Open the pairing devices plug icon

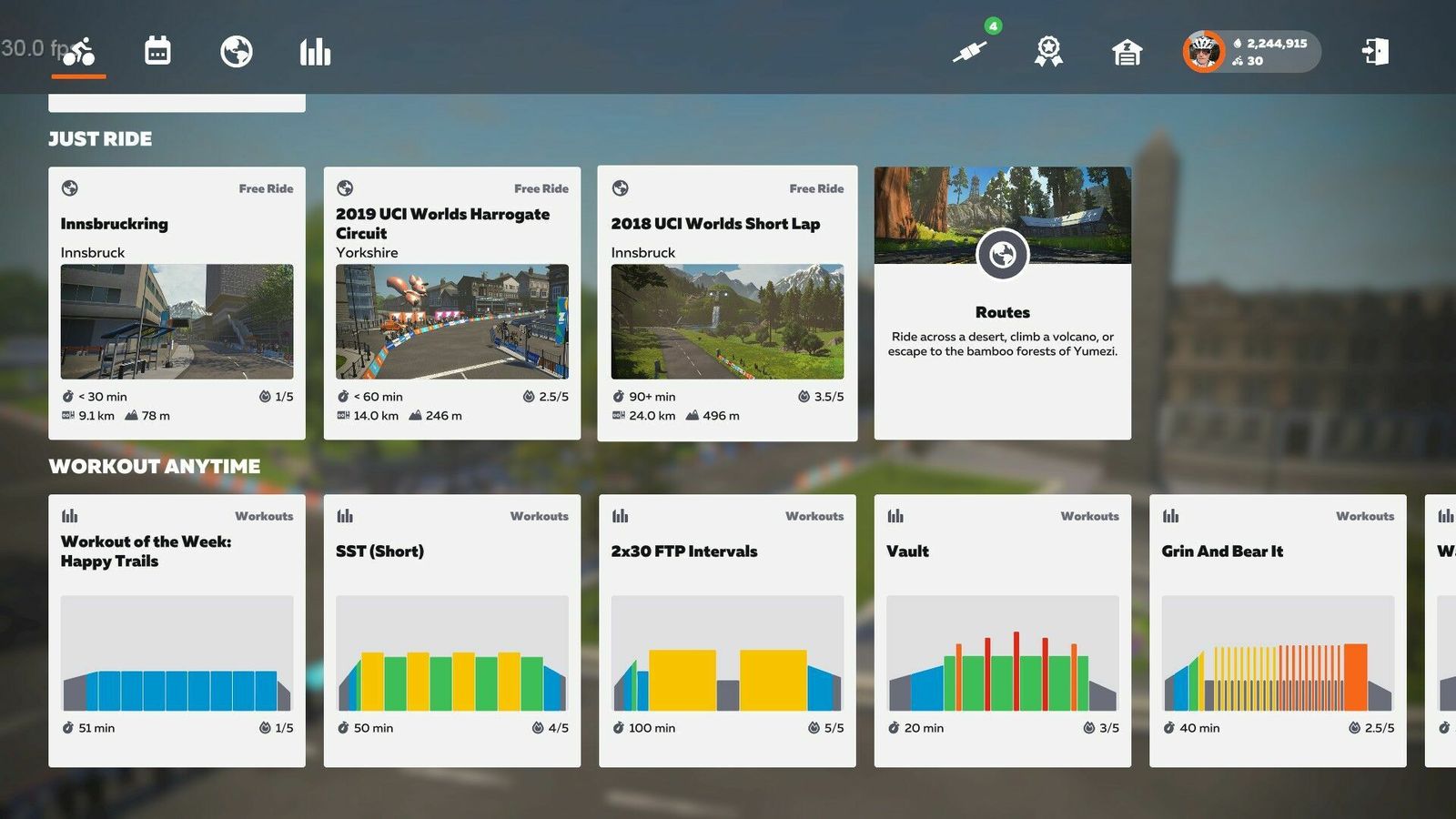[970, 51]
